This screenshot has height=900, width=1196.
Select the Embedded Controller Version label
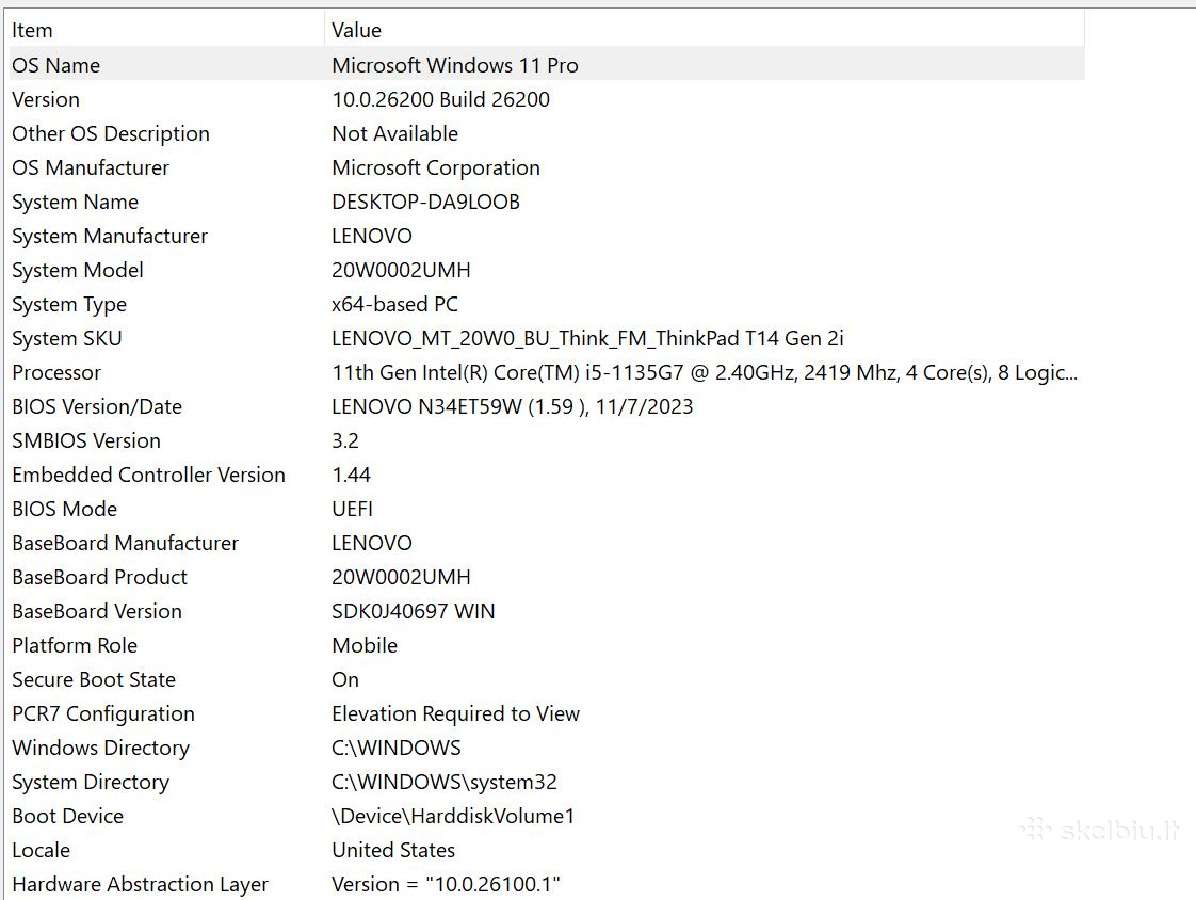[x=149, y=475]
